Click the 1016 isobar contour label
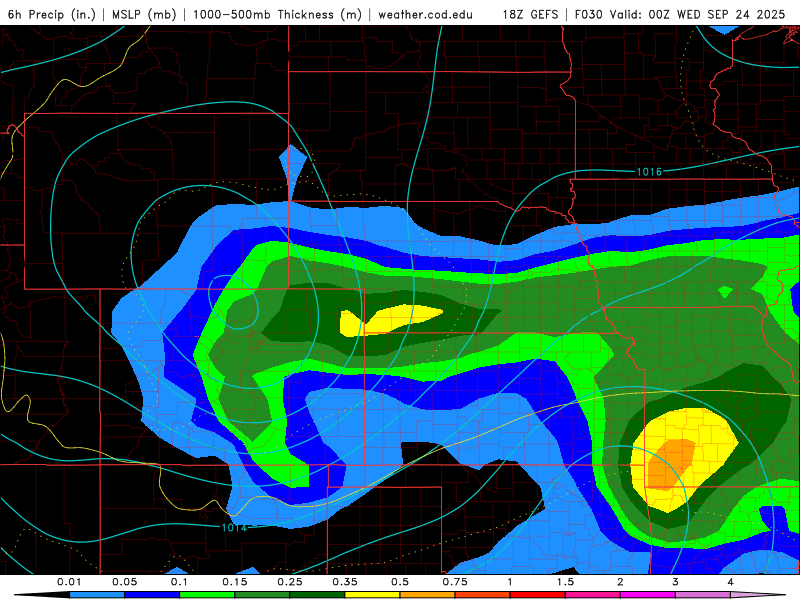This screenshot has height=600, width=800. coord(649,172)
